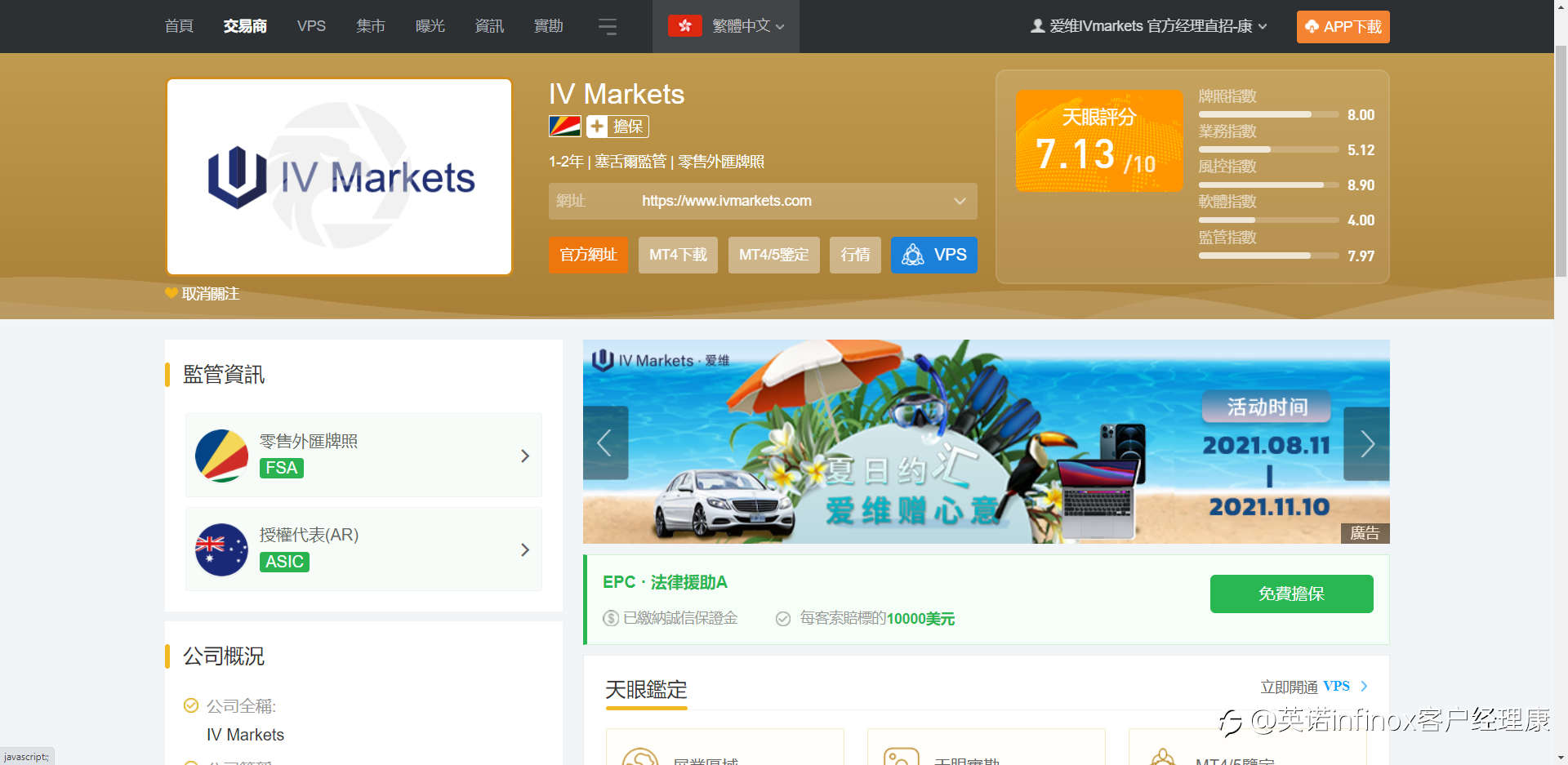Click the APP下載 button
The height and width of the screenshot is (765, 1568).
[x=1343, y=27]
